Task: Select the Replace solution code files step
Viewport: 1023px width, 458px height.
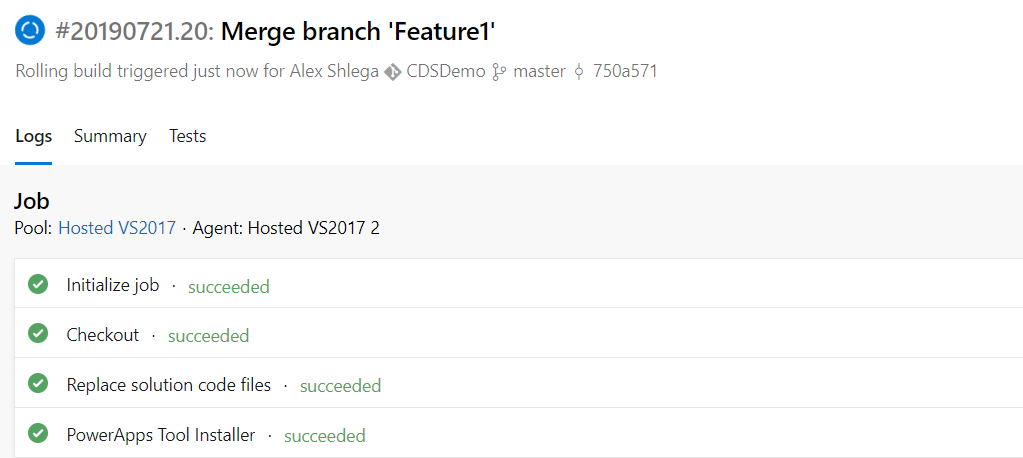Action: pos(519,383)
